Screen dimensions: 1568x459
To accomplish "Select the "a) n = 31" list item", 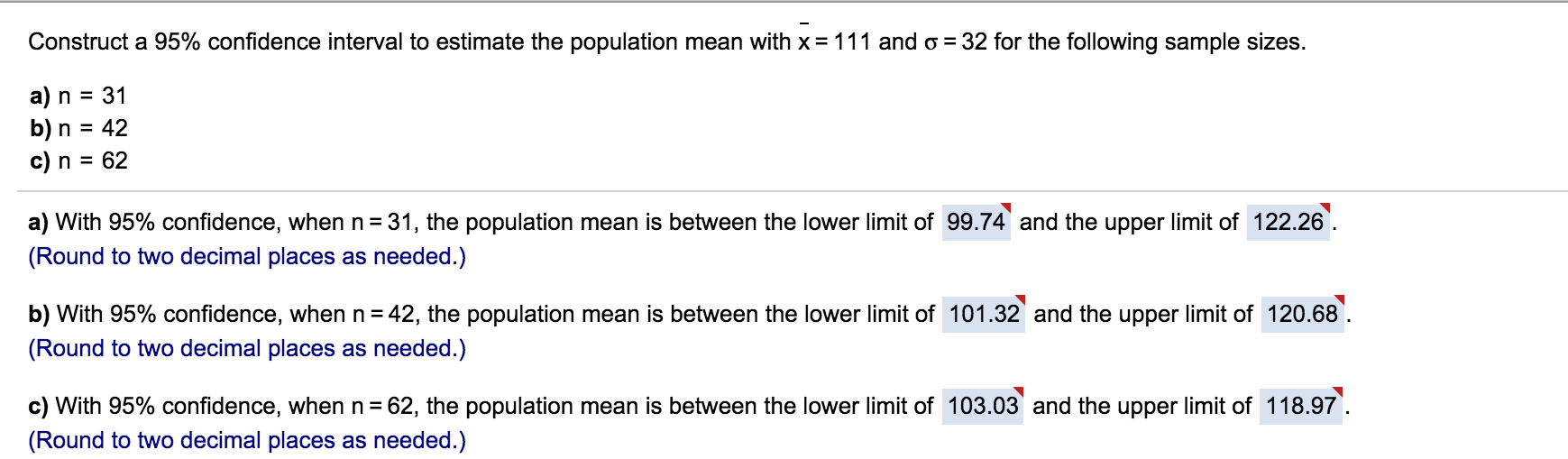I will 78,96.
